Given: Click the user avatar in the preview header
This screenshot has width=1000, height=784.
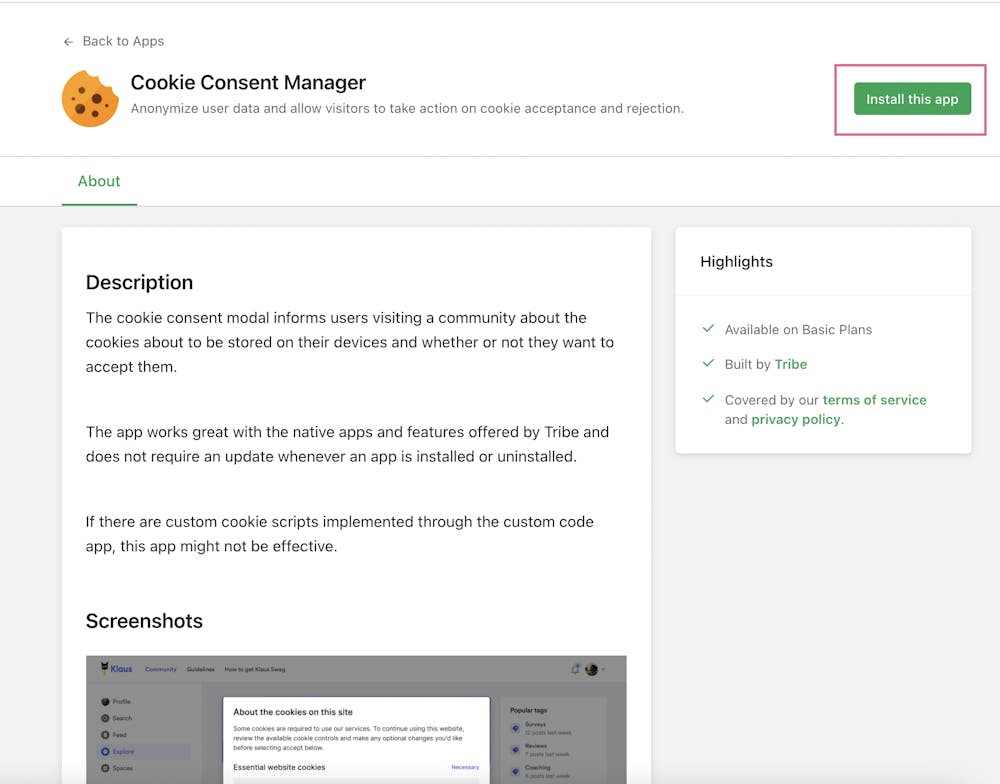Looking at the screenshot, I should pos(592,669).
